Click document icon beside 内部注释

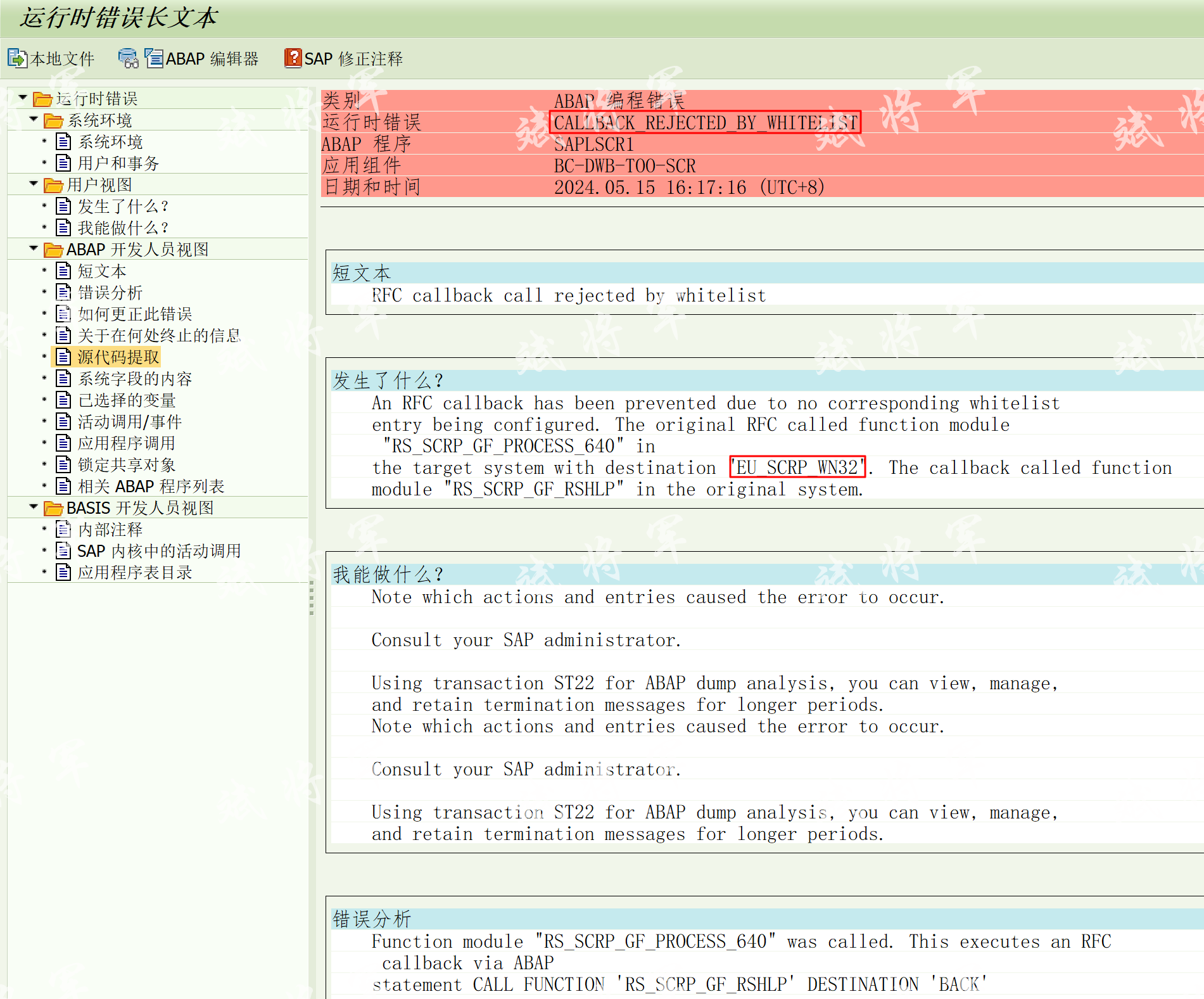(63, 529)
